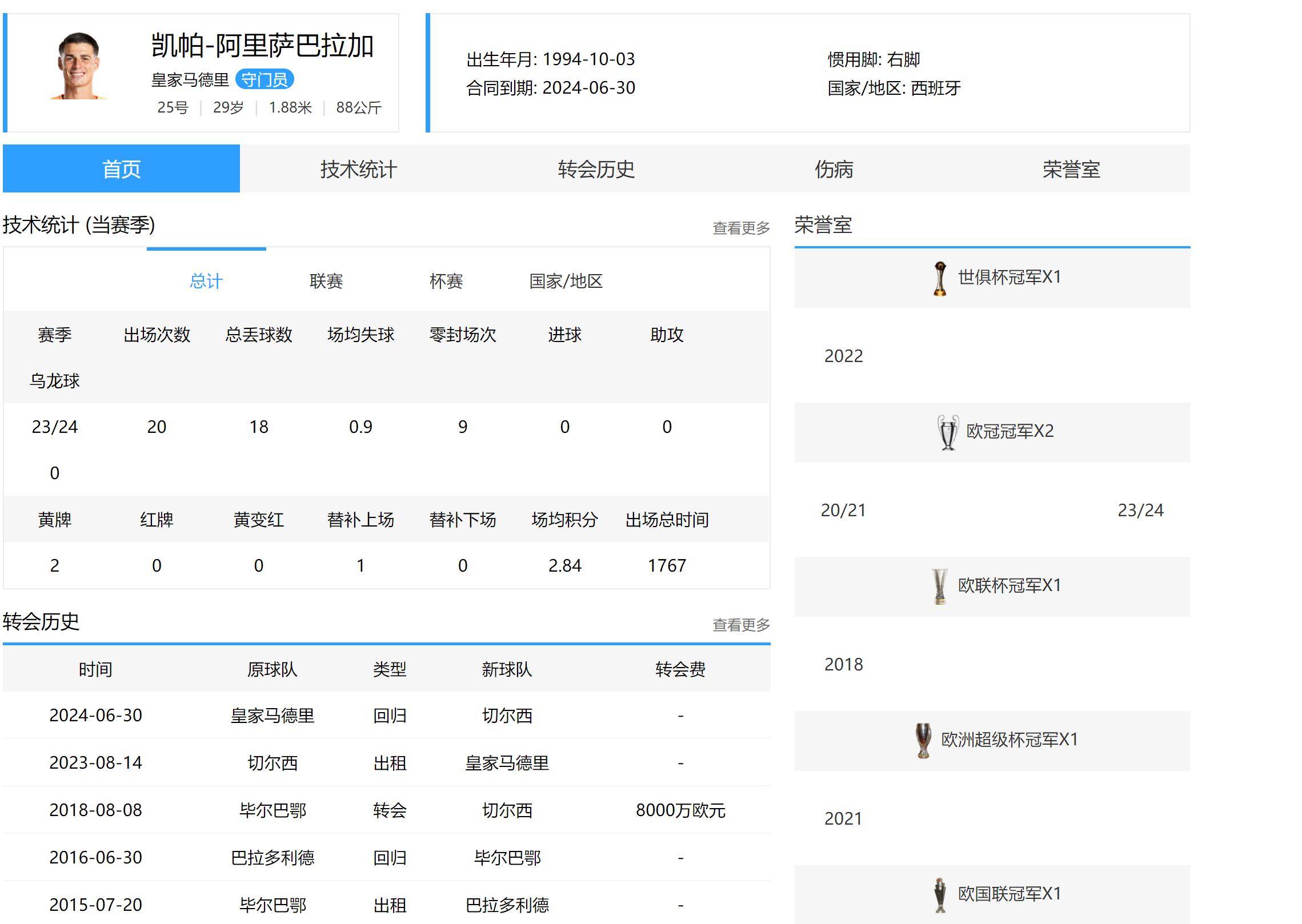
Task: Click the 2015-07-20 transfer date
Action: [x=96, y=905]
